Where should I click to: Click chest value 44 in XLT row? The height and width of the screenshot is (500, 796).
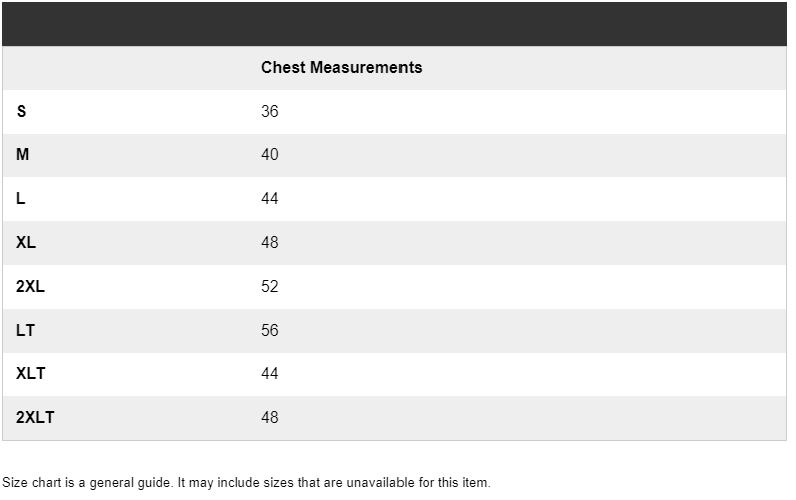(x=270, y=374)
